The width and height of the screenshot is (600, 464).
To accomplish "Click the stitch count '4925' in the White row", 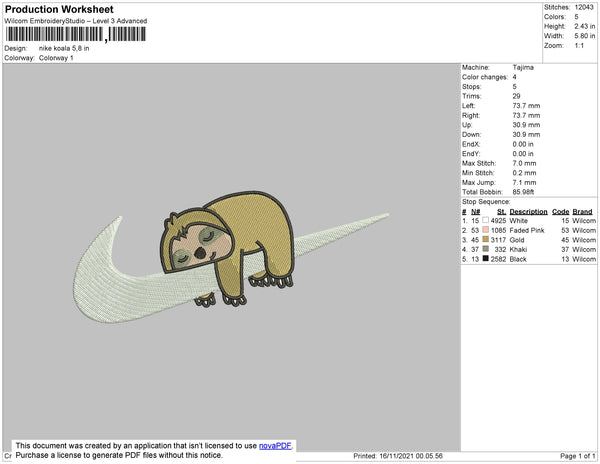I will (498, 221).
